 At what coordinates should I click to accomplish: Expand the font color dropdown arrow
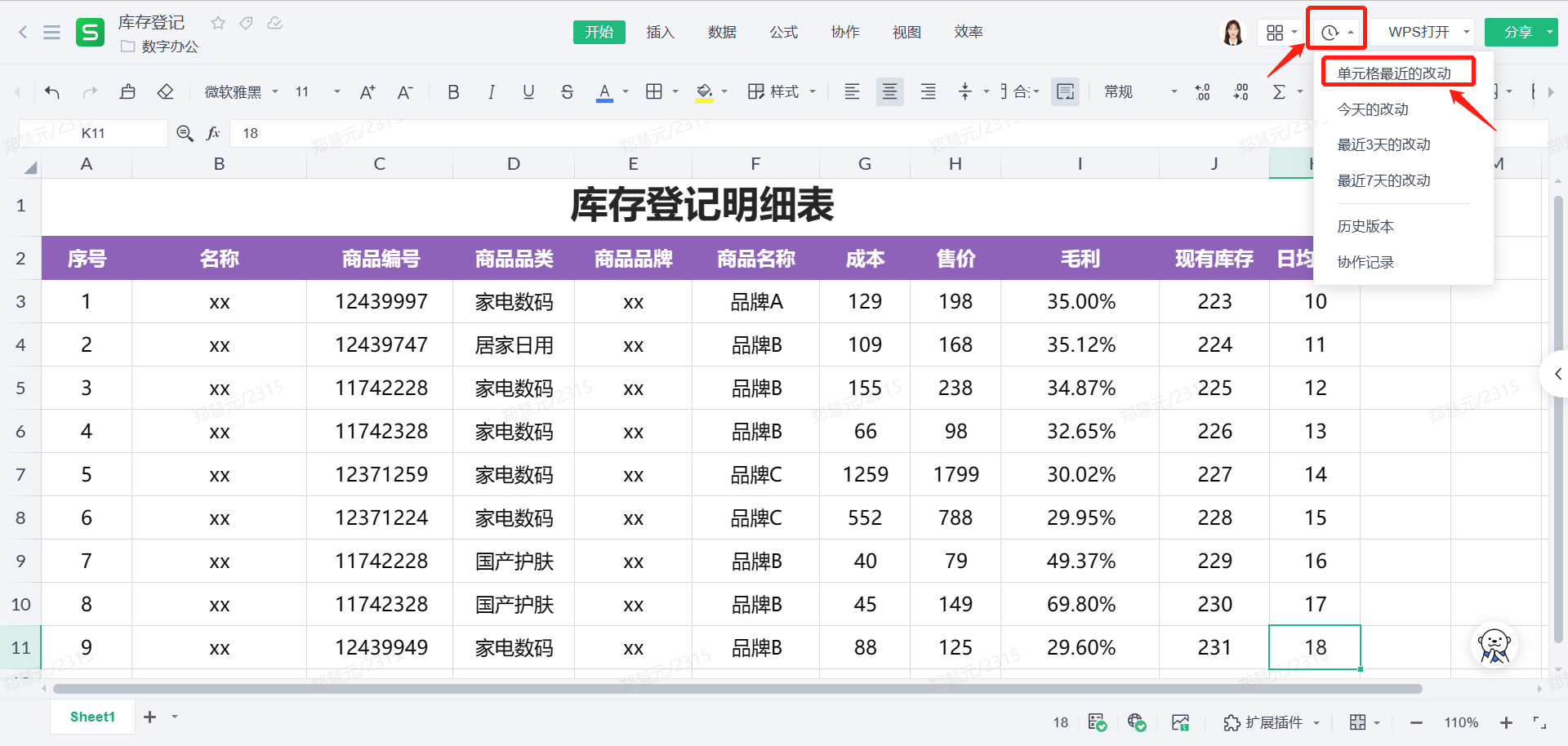coord(626,91)
